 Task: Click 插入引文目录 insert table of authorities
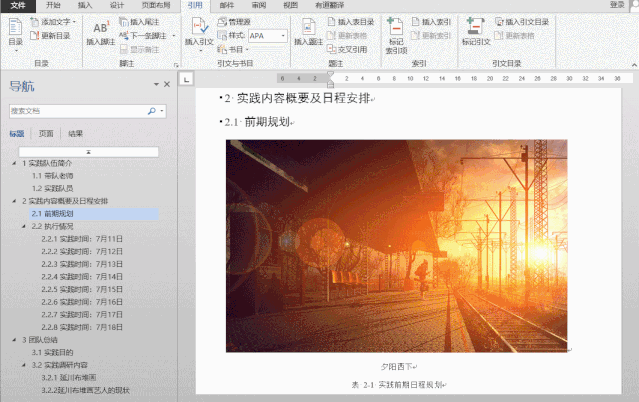522,22
